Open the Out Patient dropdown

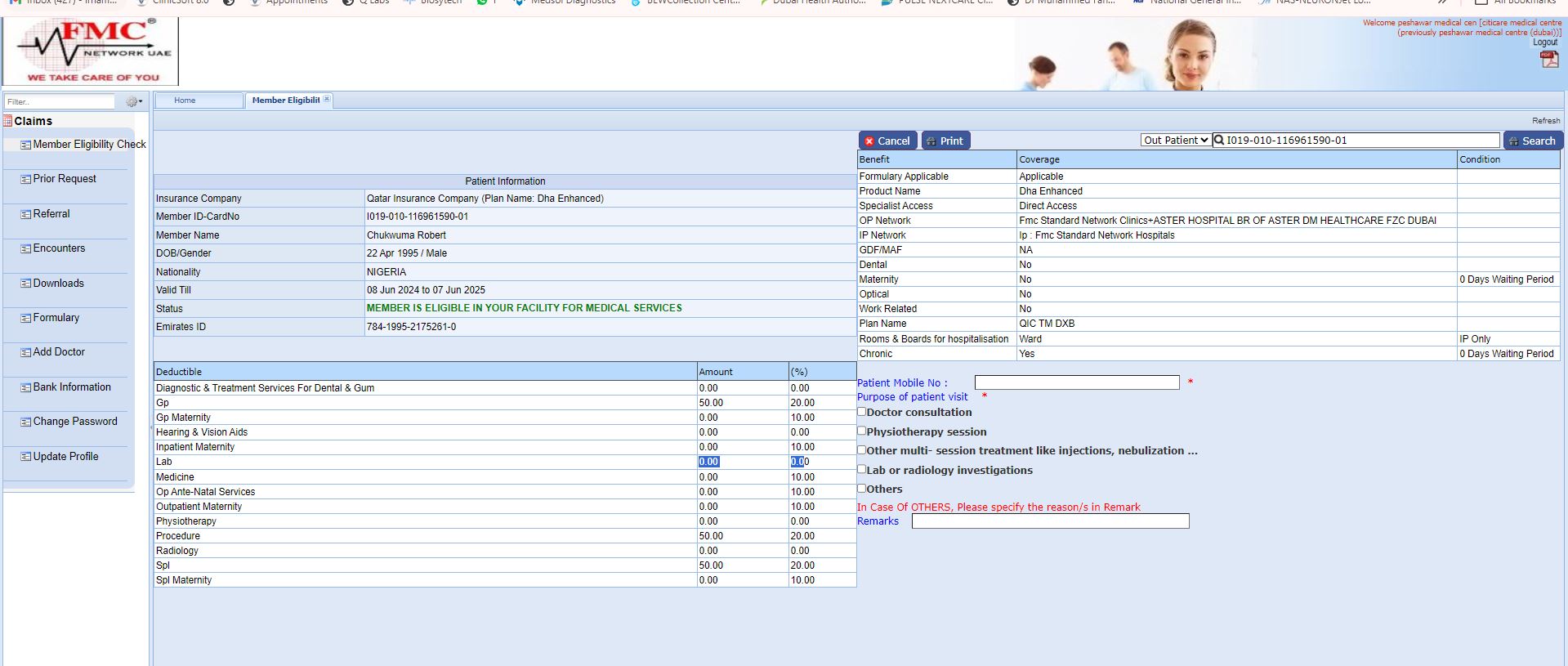coord(1175,141)
